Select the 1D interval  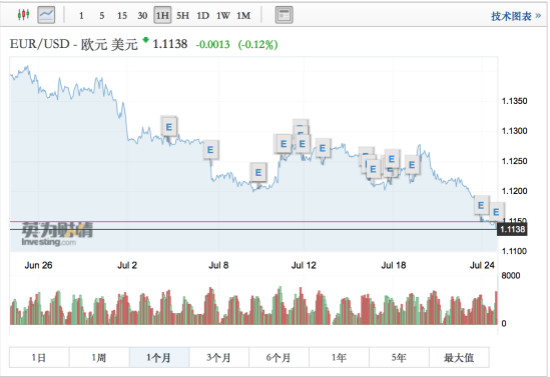[x=203, y=15]
